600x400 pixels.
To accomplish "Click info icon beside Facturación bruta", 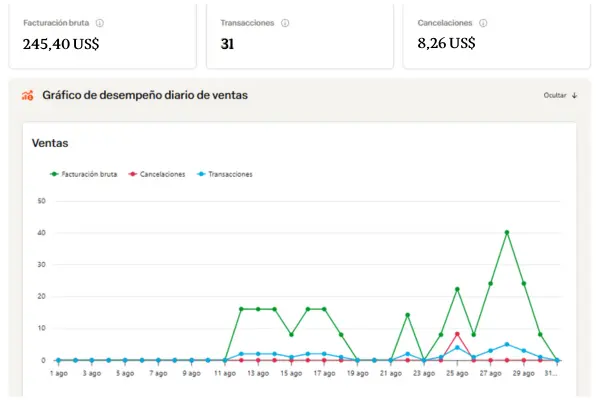I will (x=100, y=22).
